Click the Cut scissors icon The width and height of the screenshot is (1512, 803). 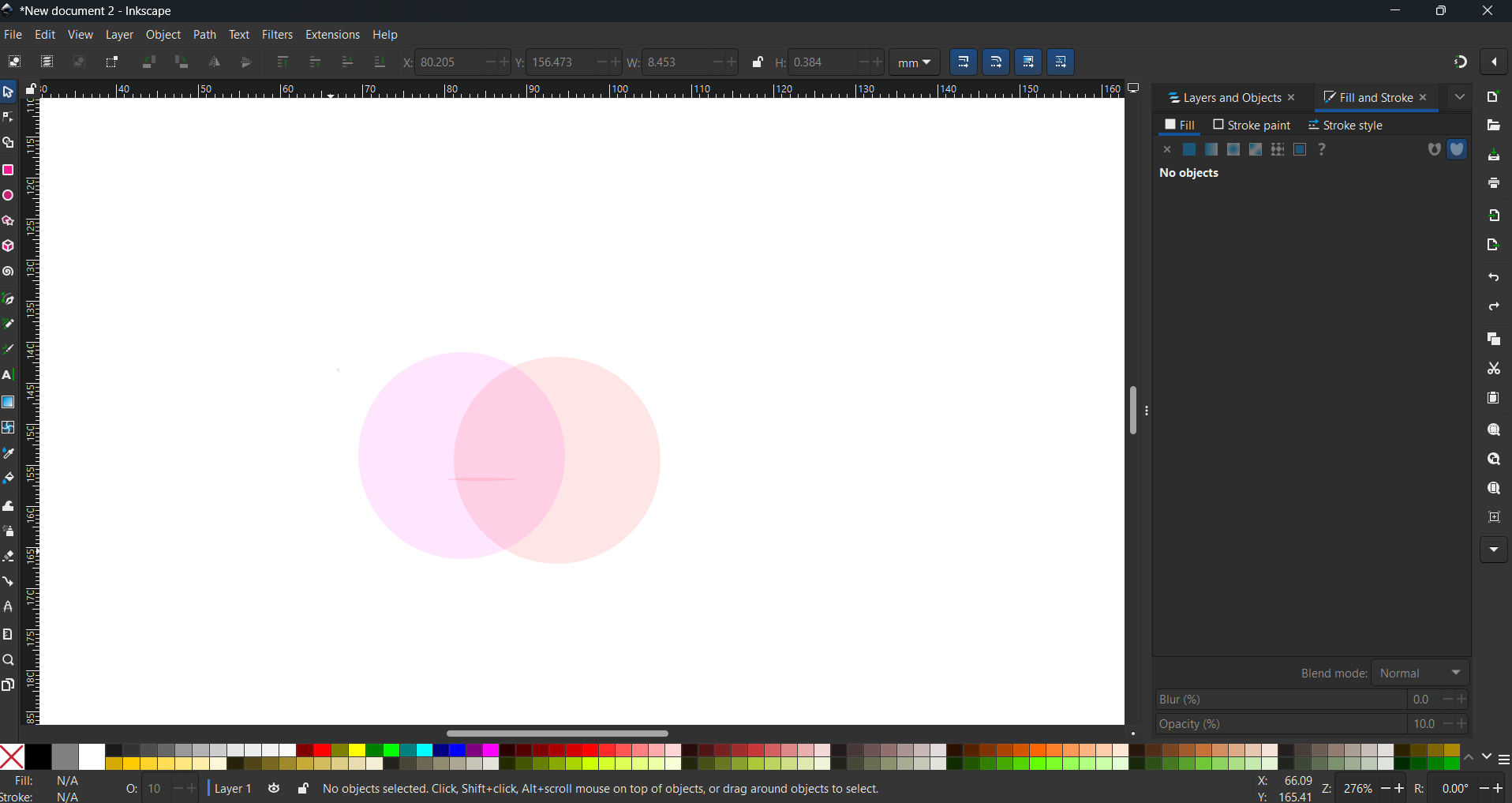(x=1493, y=369)
